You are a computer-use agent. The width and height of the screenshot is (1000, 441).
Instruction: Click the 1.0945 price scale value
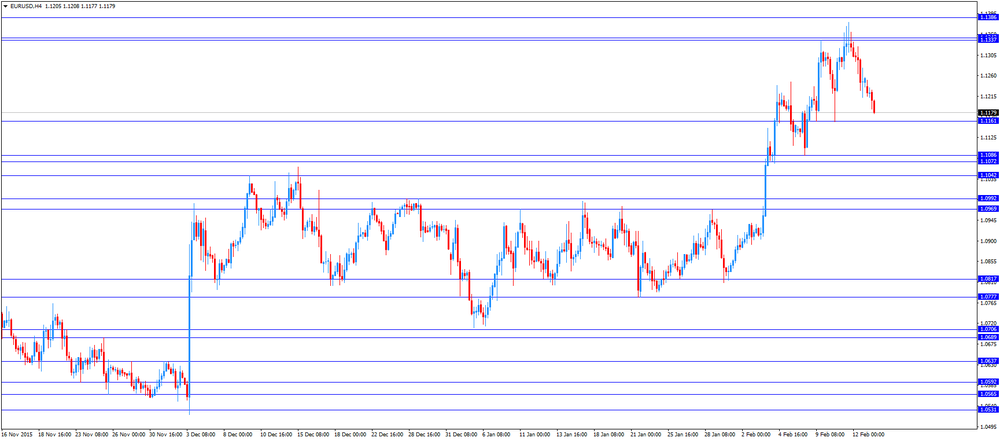tap(989, 221)
